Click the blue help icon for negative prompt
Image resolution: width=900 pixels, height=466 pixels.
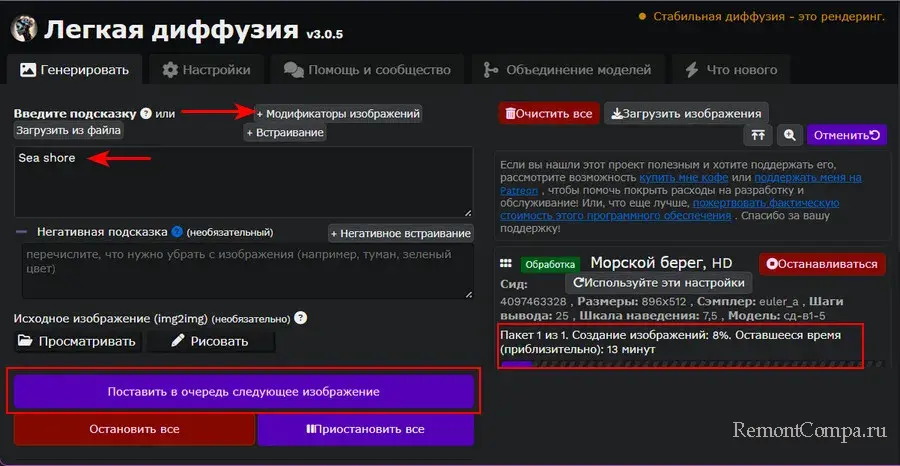point(177,232)
